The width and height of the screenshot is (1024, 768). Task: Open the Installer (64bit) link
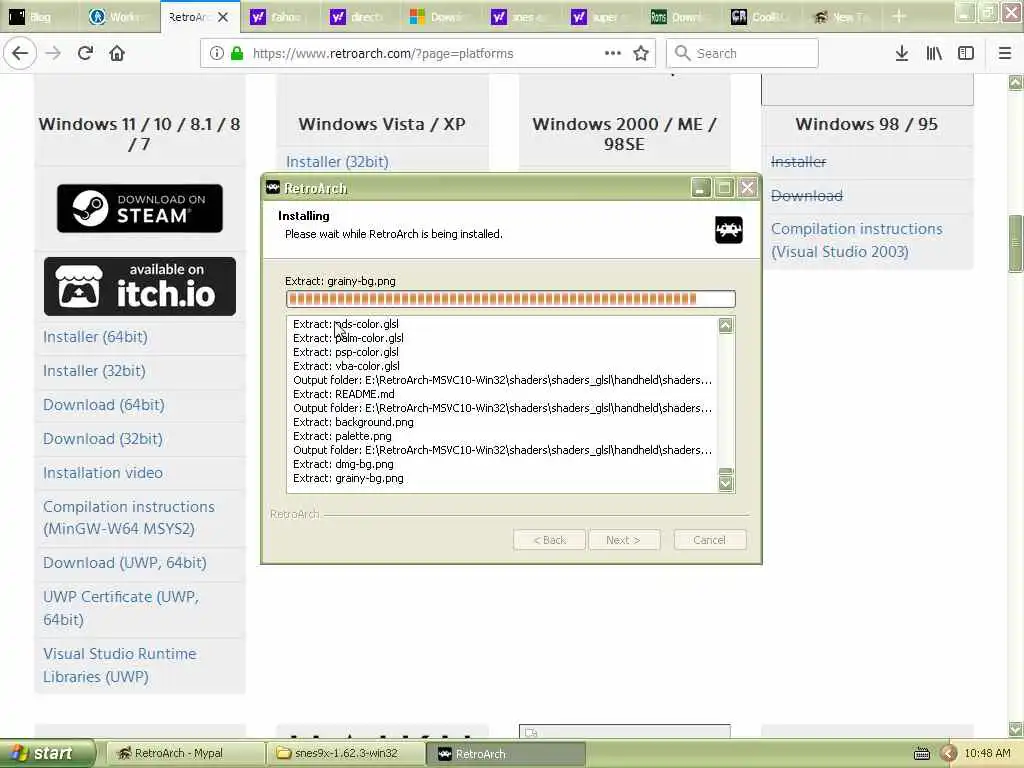tap(95, 337)
